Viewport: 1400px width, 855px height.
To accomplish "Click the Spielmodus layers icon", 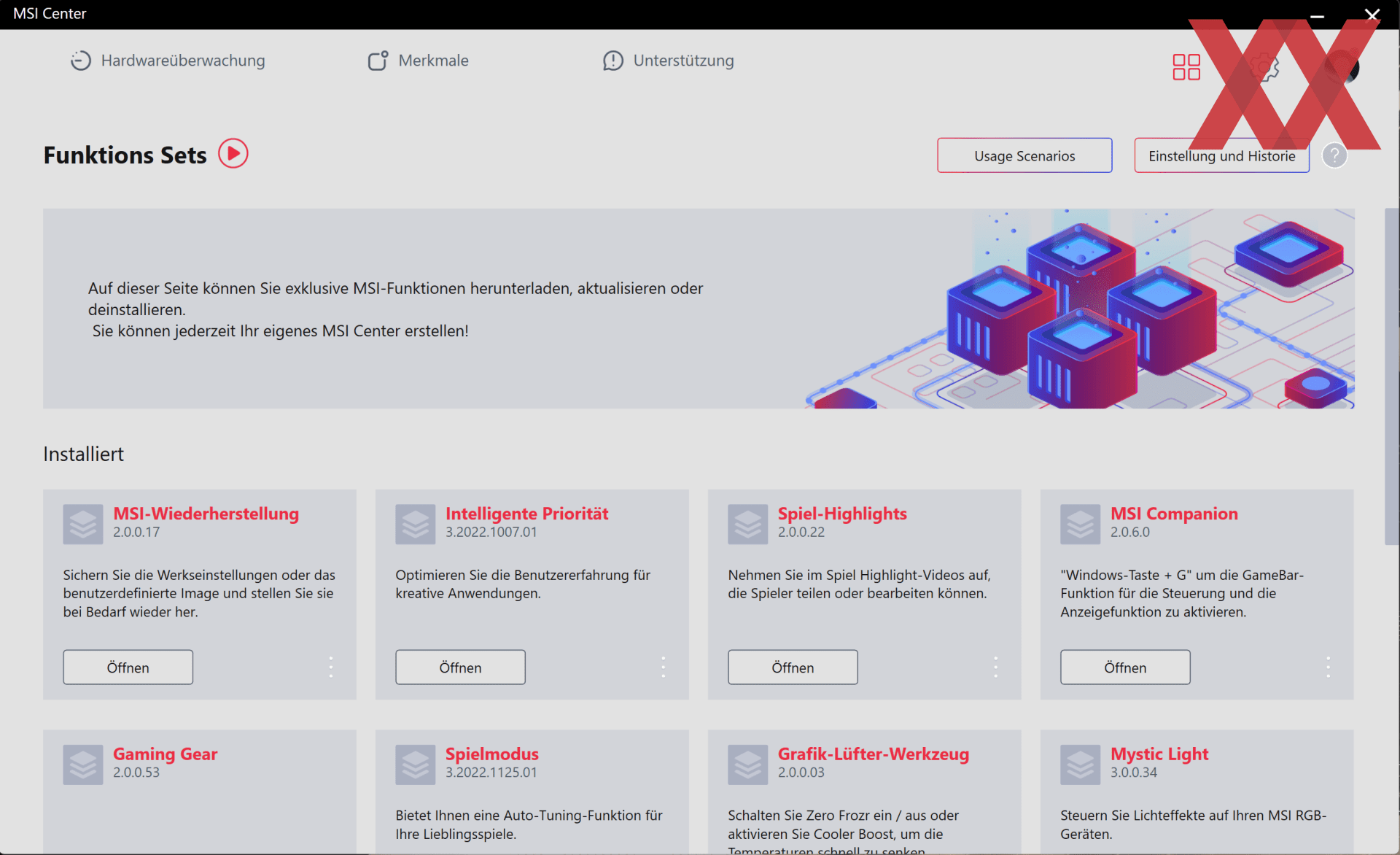I will pyautogui.click(x=416, y=765).
